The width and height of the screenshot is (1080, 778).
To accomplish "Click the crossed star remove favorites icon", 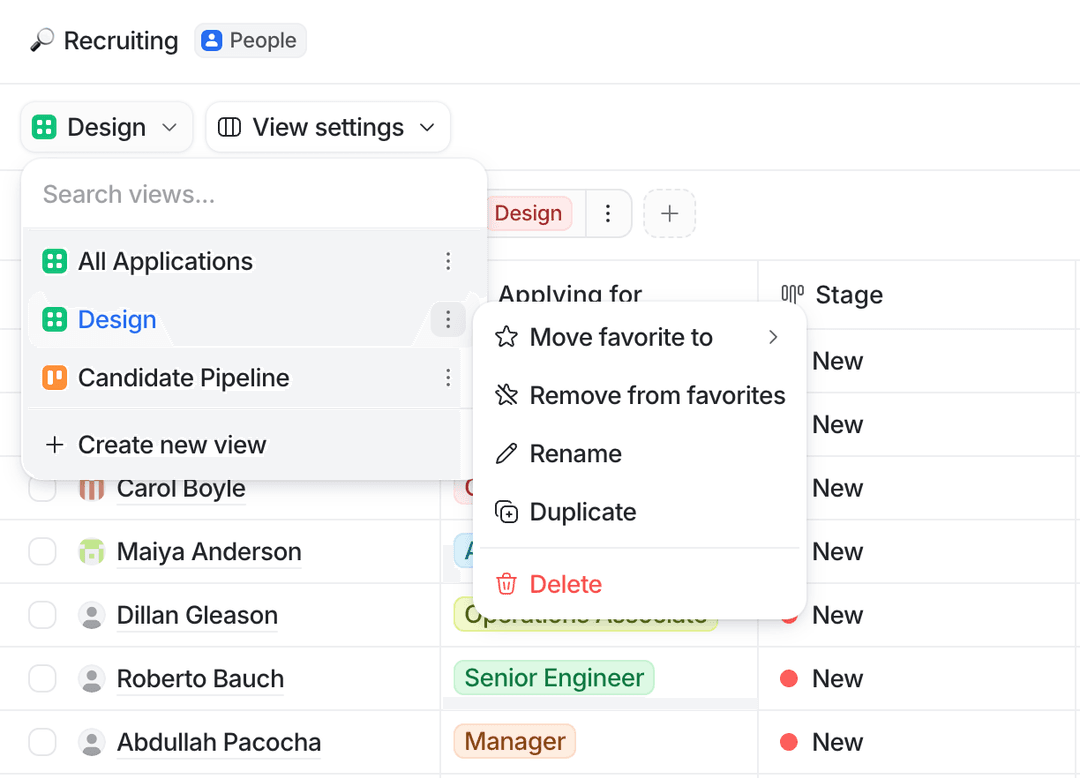I will click(506, 395).
